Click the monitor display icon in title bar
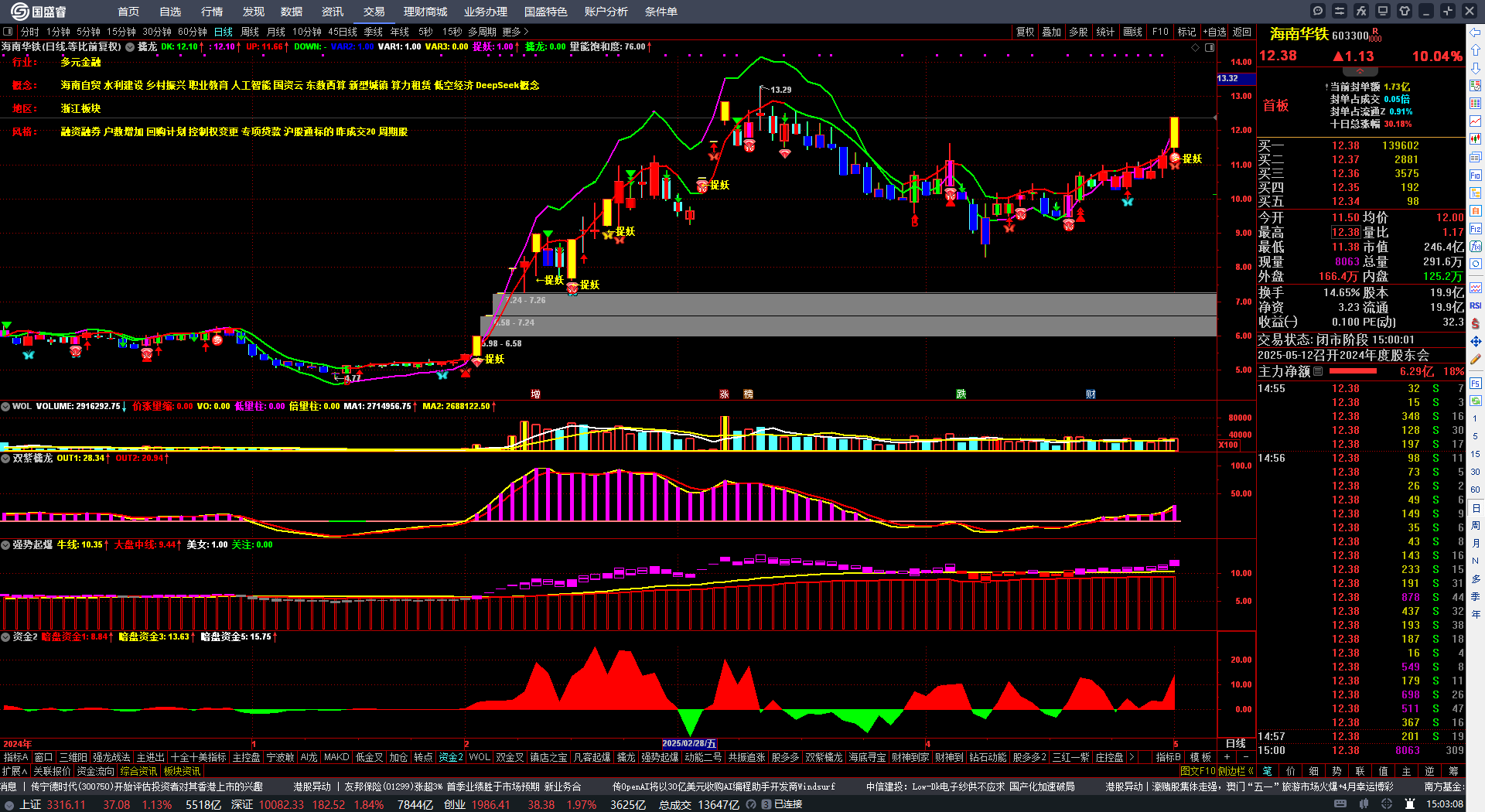Image resolution: width=1485 pixels, height=812 pixels. (x=1383, y=11)
